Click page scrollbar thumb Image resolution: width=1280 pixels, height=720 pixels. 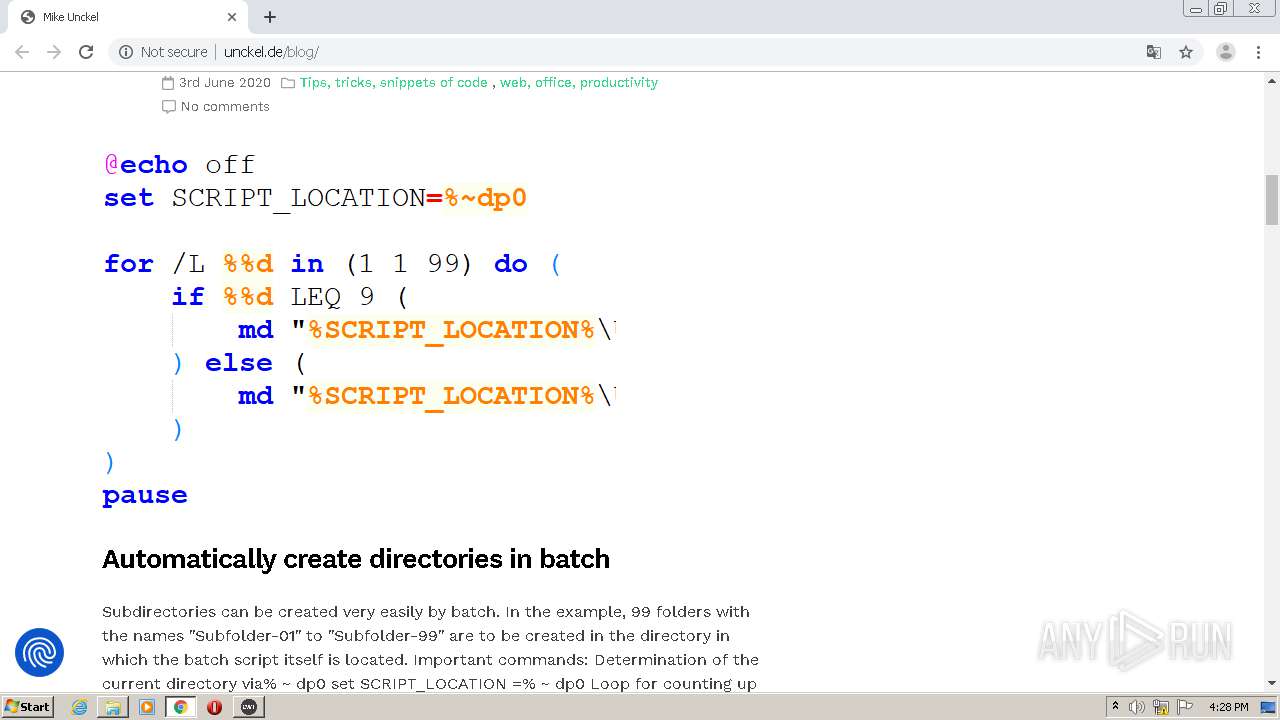1272,200
